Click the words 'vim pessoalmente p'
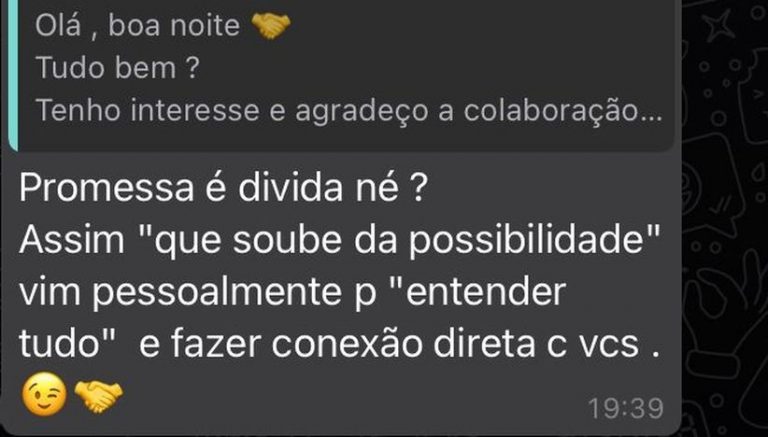This screenshot has width=768, height=437. tap(197, 294)
